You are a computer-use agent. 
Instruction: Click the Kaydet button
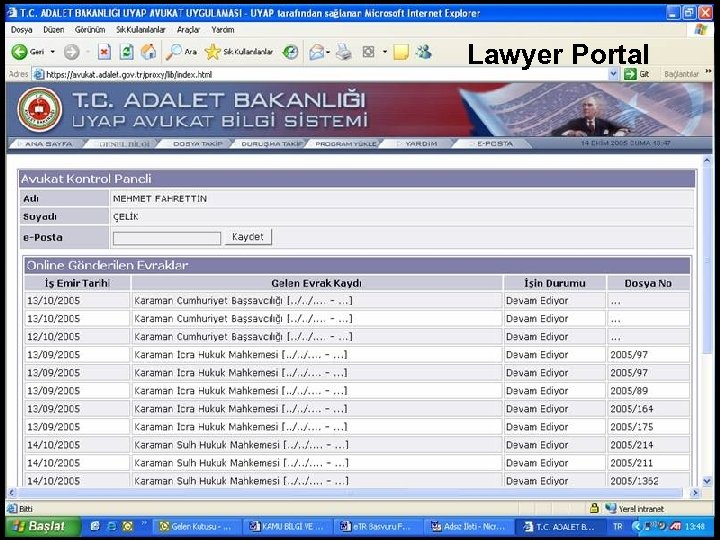(248, 237)
